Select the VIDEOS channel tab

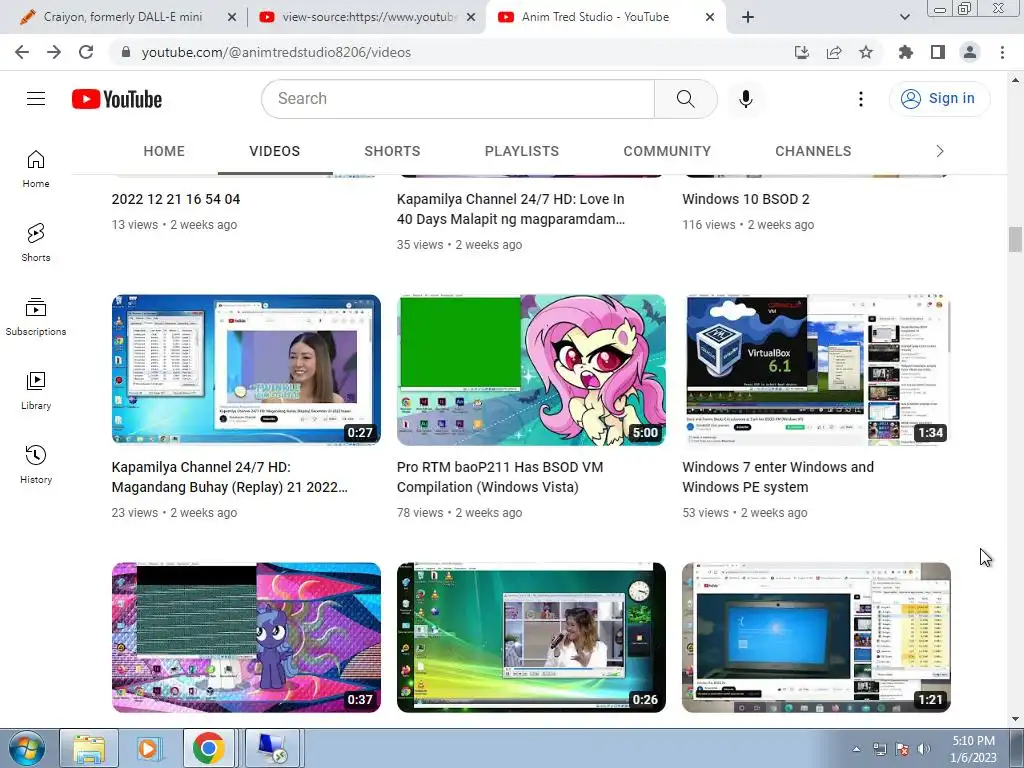pos(274,152)
